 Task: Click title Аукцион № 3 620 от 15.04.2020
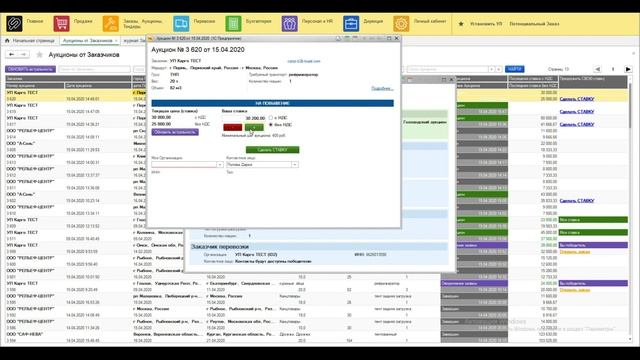coord(198,49)
